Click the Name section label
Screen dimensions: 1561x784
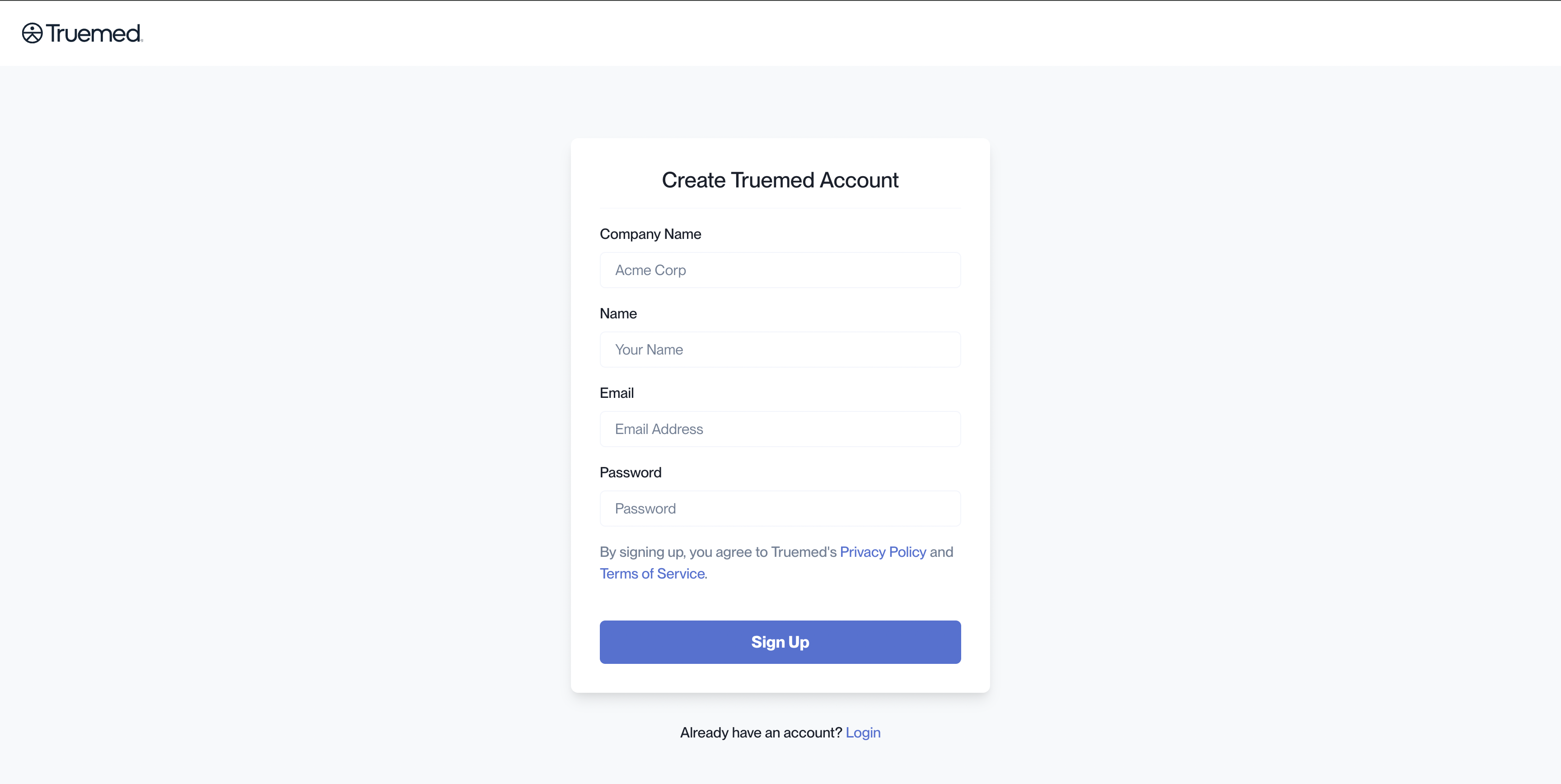click(618, 313)
